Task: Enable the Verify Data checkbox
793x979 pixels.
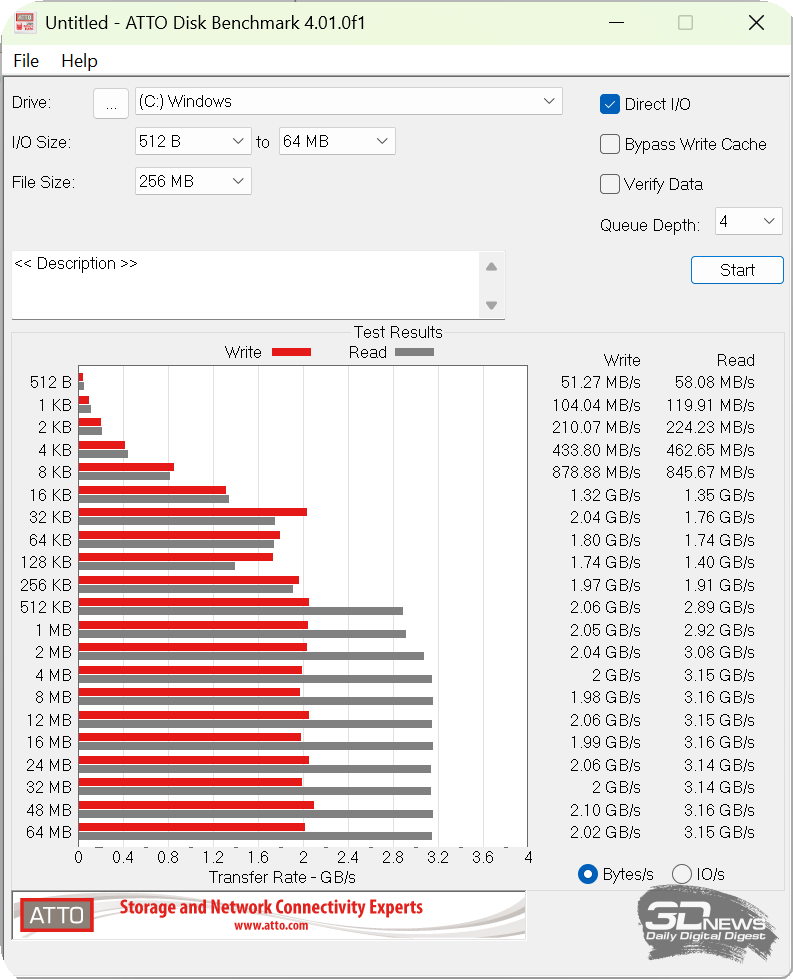Action: pyautogui.click(x=610, y=184)
